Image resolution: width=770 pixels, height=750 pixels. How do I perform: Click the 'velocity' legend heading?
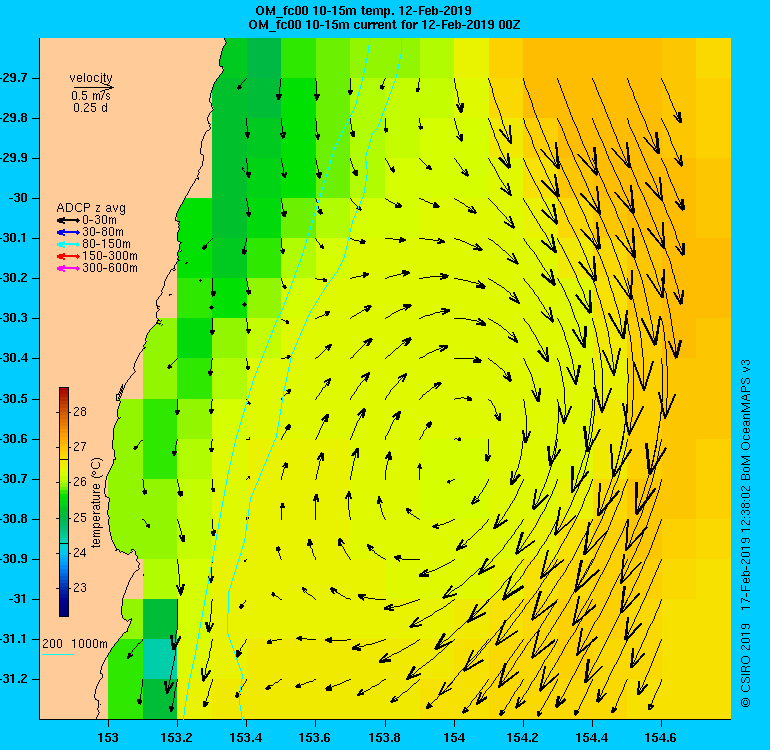tap(91, 78)
